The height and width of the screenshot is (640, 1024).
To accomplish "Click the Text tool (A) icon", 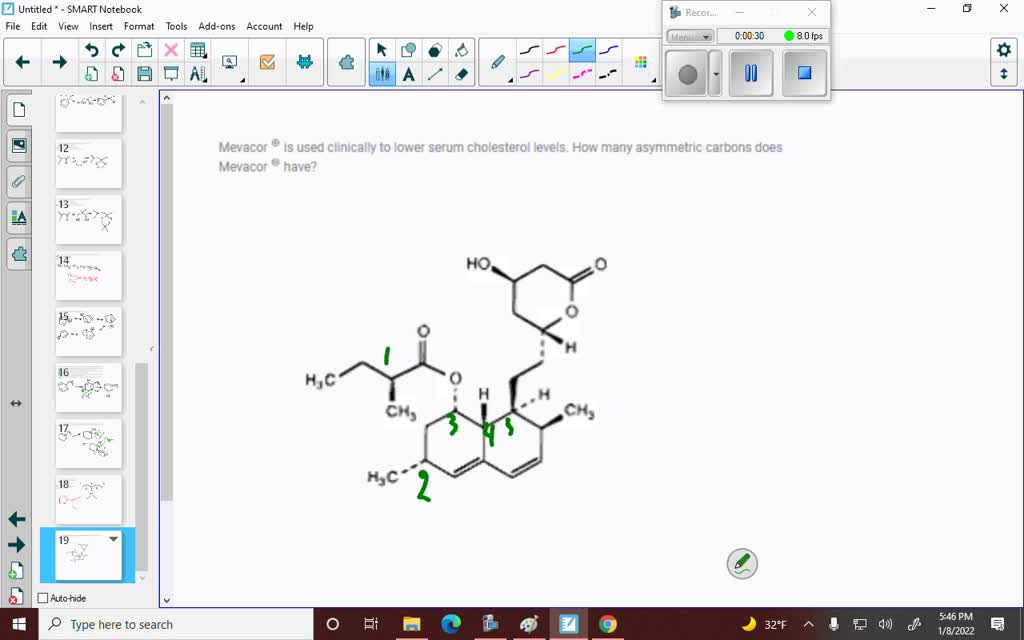I will point(409,73).
